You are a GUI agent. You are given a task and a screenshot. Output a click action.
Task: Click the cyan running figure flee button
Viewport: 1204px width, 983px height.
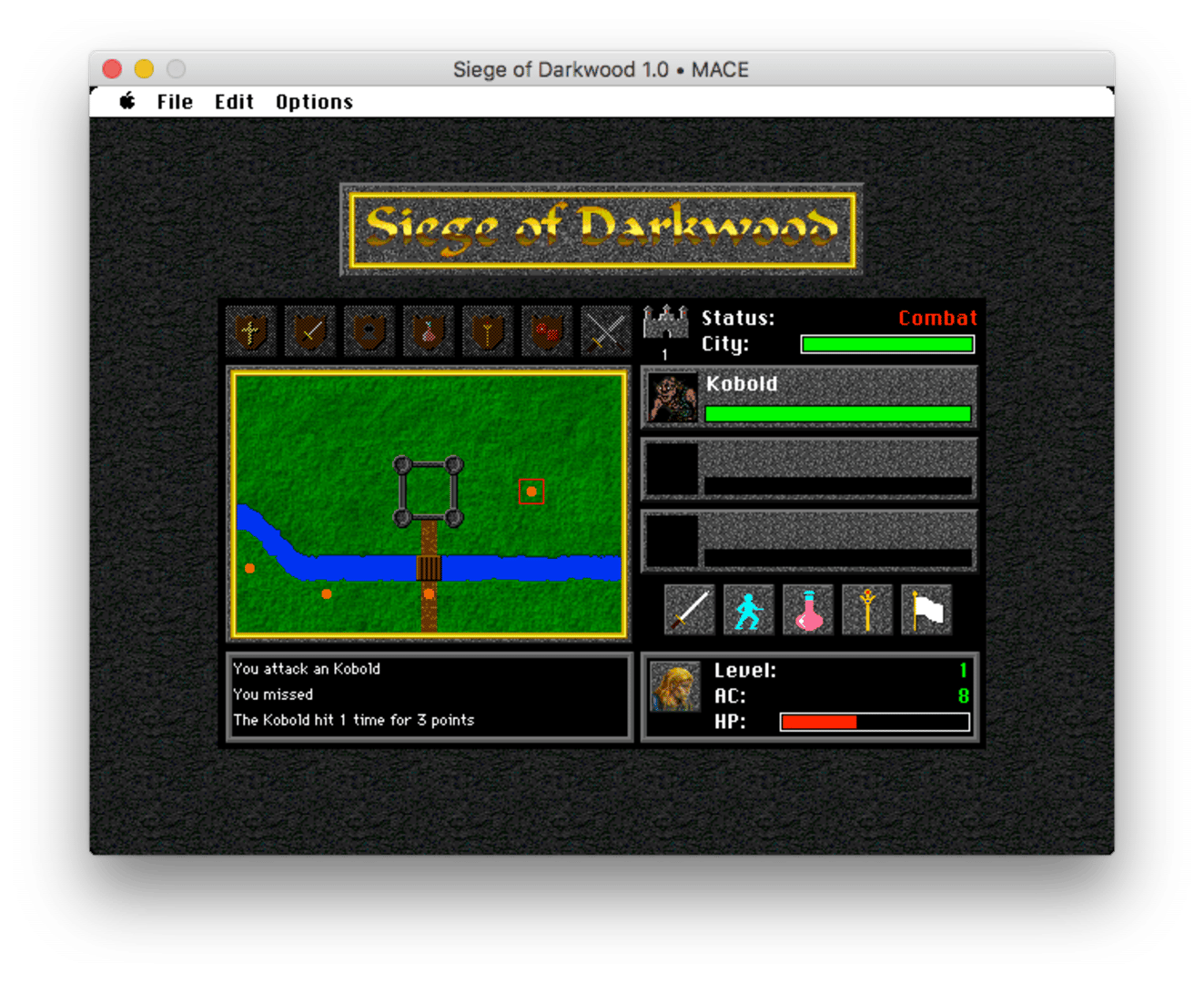tap(748, 609)
